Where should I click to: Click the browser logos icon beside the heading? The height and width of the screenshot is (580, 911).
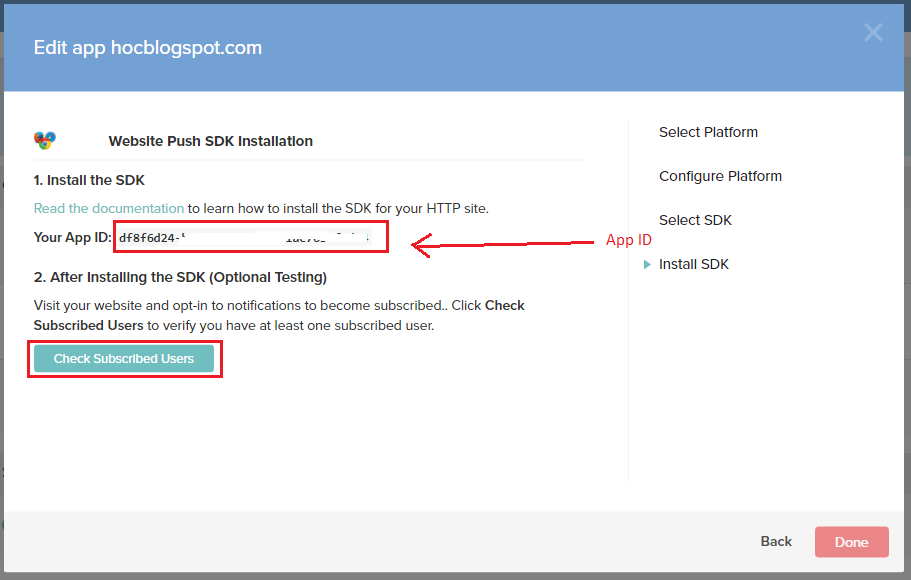[x=45, y=140]
